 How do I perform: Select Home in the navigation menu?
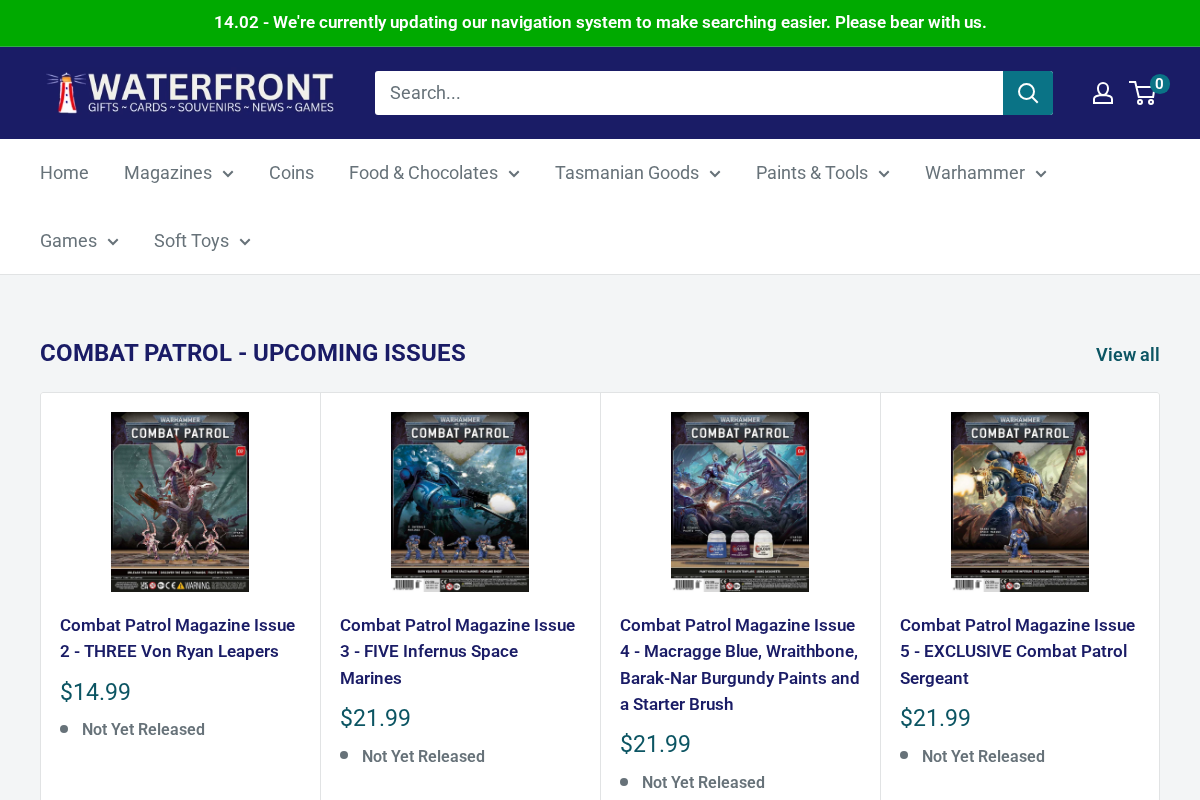(x=64, y=173)
